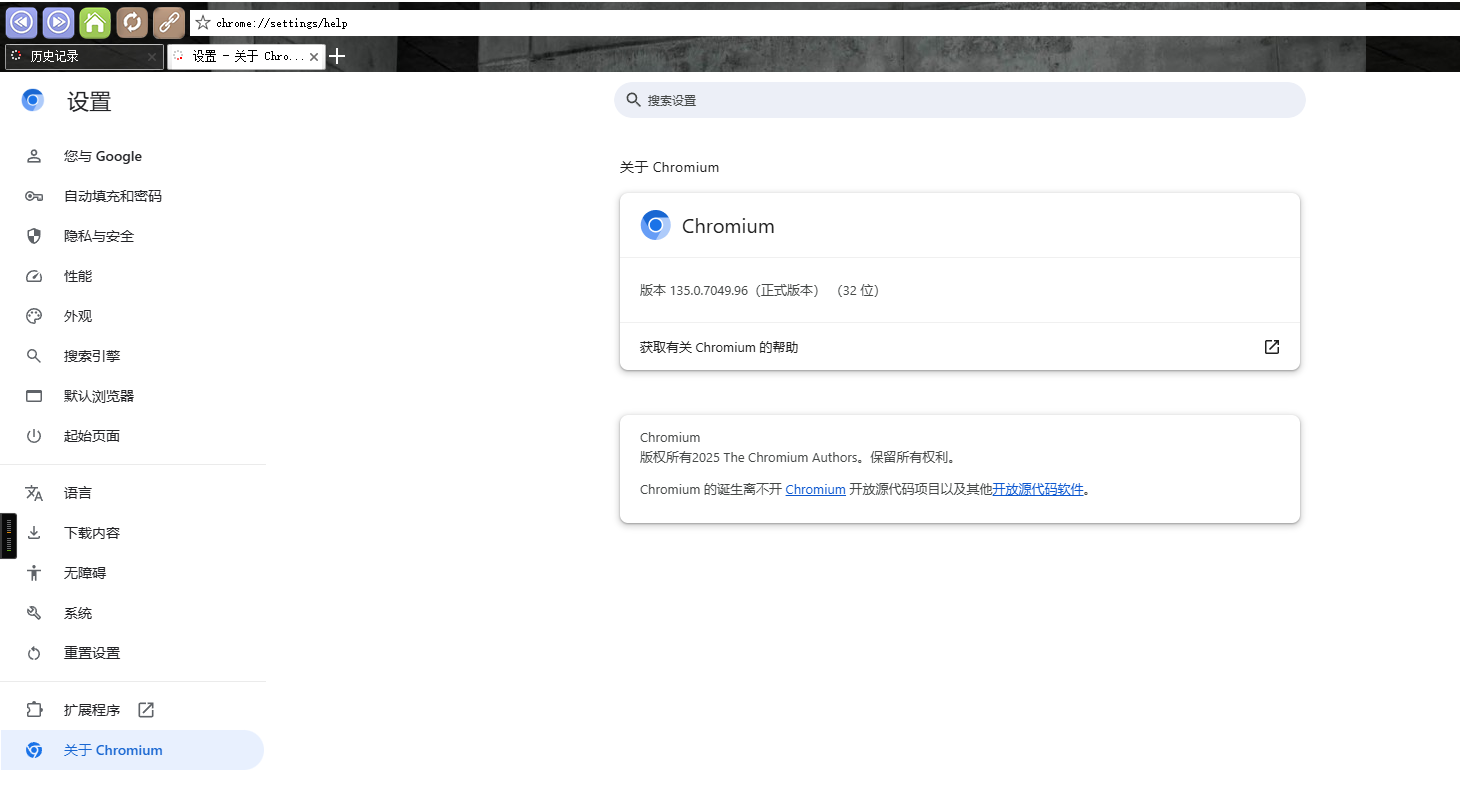Open a new tab with the plus icon
The height and width of the screenshot is (806, 1460).
click(x=338, y=56)
